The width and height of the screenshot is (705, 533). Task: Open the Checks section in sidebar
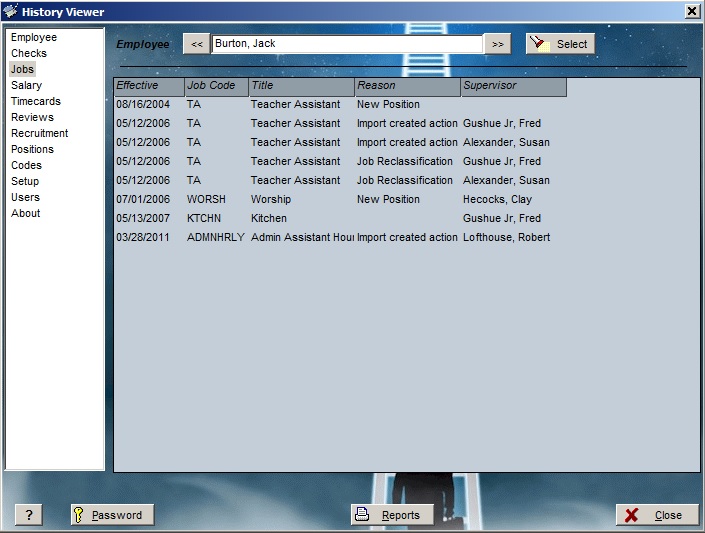[29, 53]
